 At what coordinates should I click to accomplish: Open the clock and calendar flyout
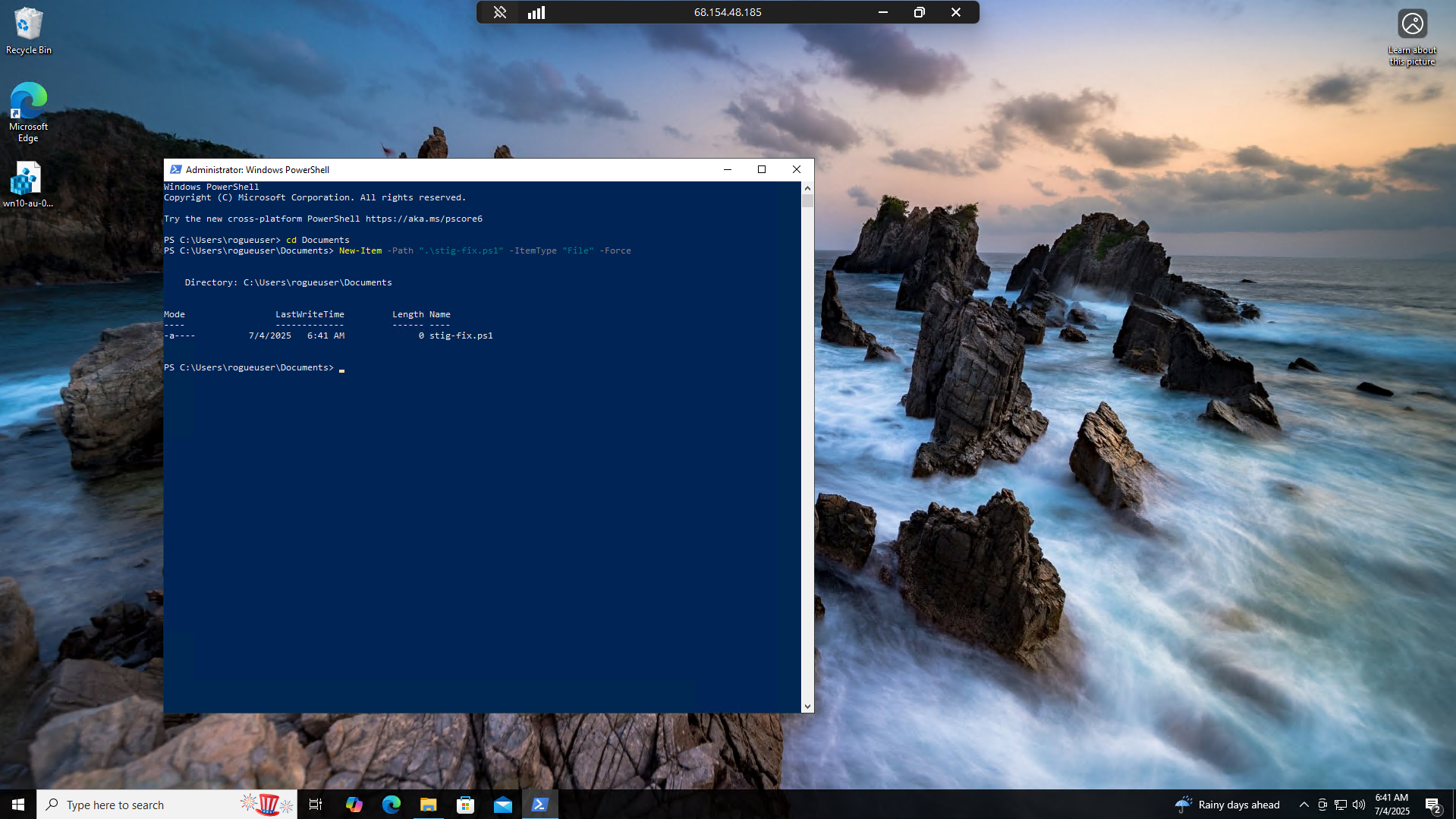tap(1392, 805)
